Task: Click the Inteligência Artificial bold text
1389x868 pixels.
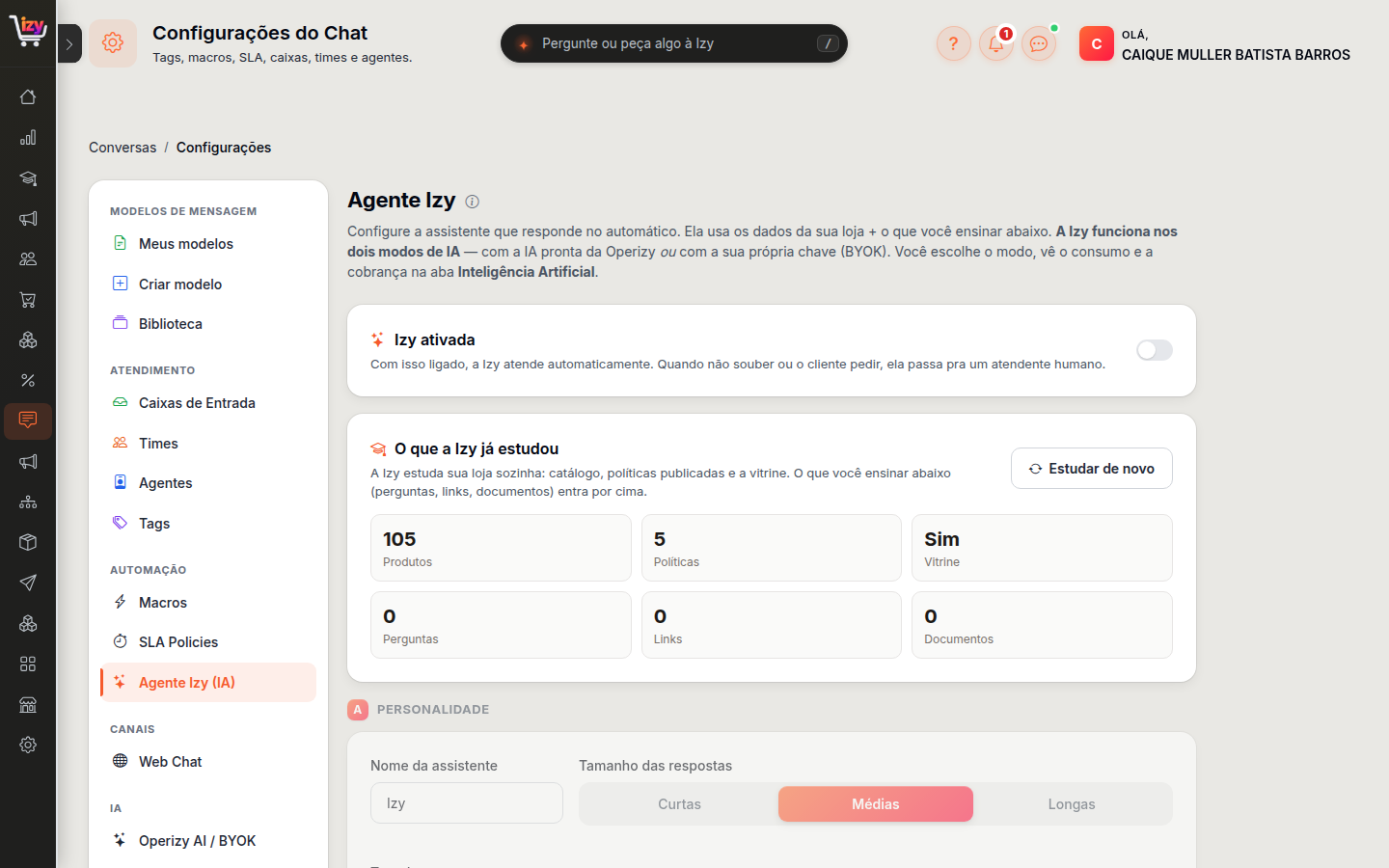Action: (527, 272)
